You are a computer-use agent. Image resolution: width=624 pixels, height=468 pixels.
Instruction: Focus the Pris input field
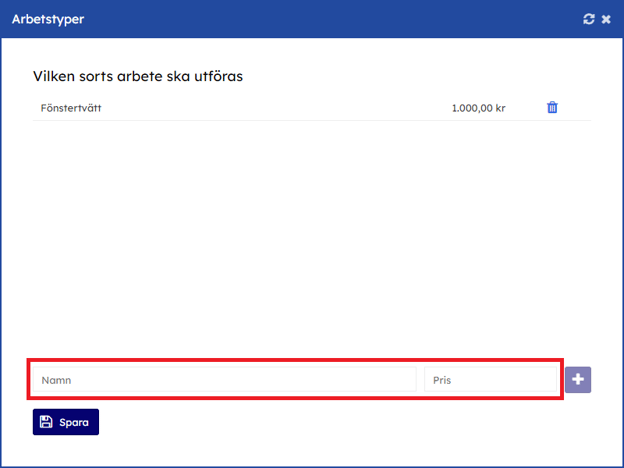pyautogui.click(x=491, y=380)
